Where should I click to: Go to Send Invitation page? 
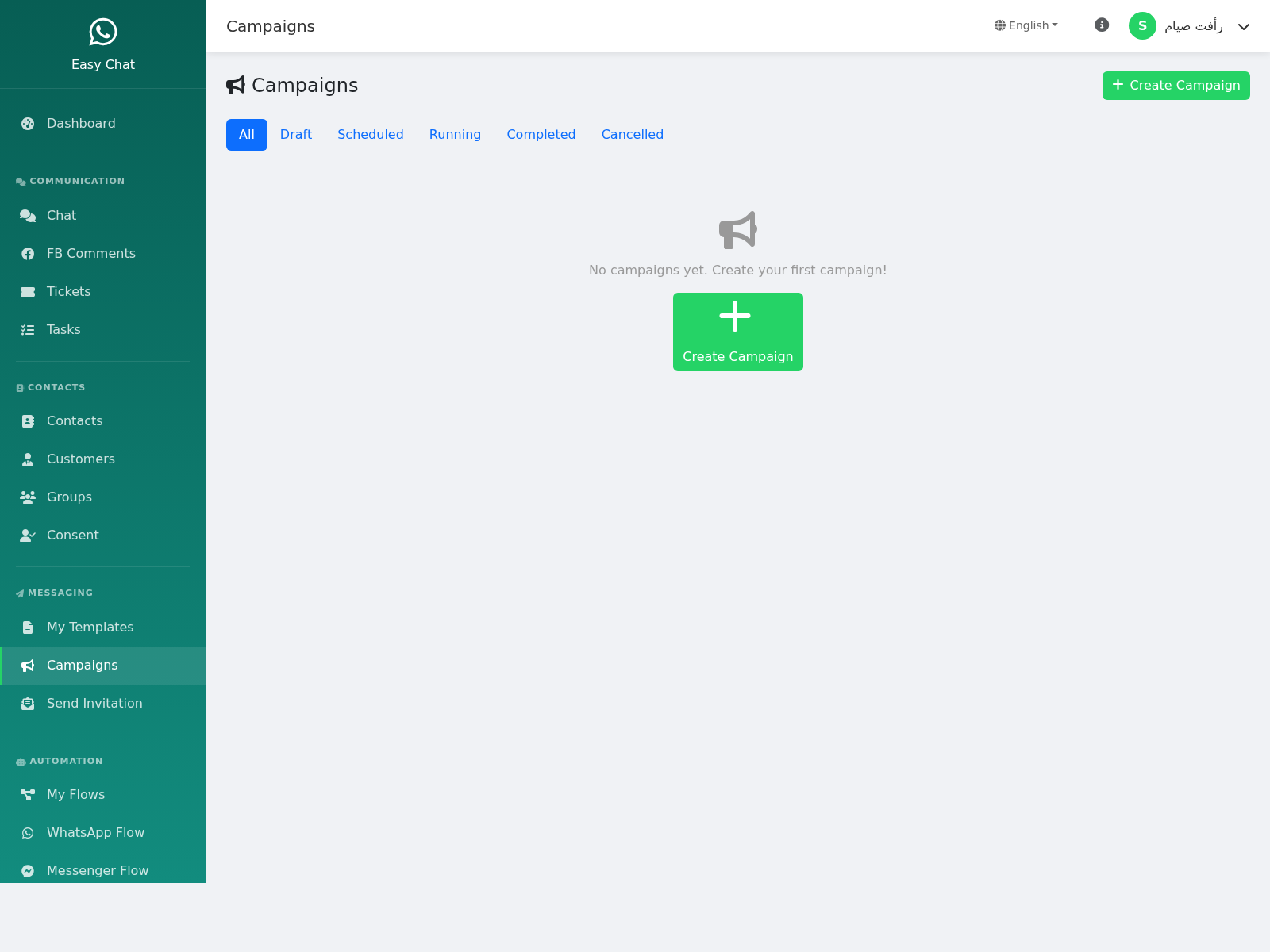[x=94, y=704]
